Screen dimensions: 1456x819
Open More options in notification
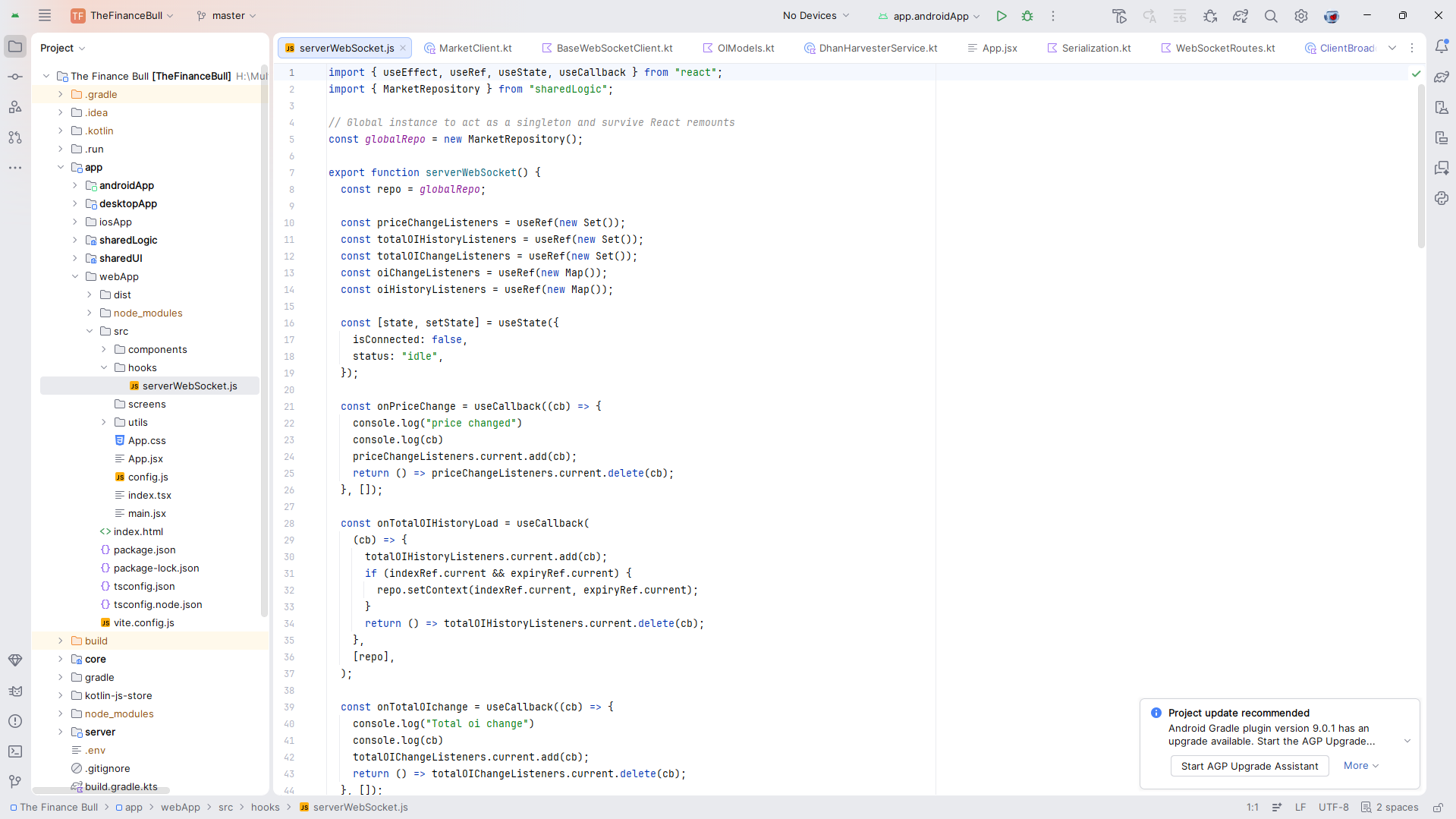(1360, 766)
